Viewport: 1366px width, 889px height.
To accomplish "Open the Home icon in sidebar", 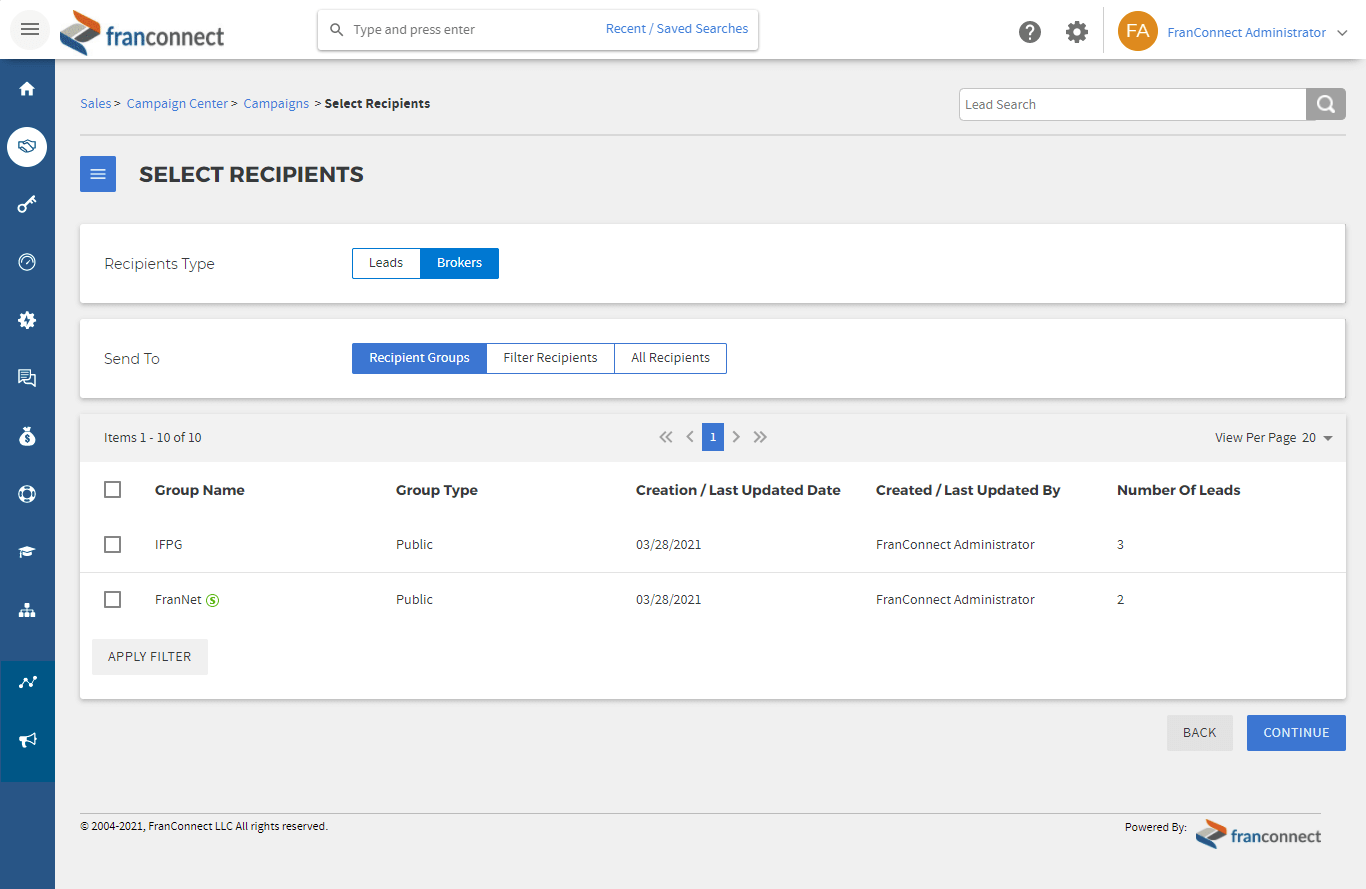I will coord(27,89).
